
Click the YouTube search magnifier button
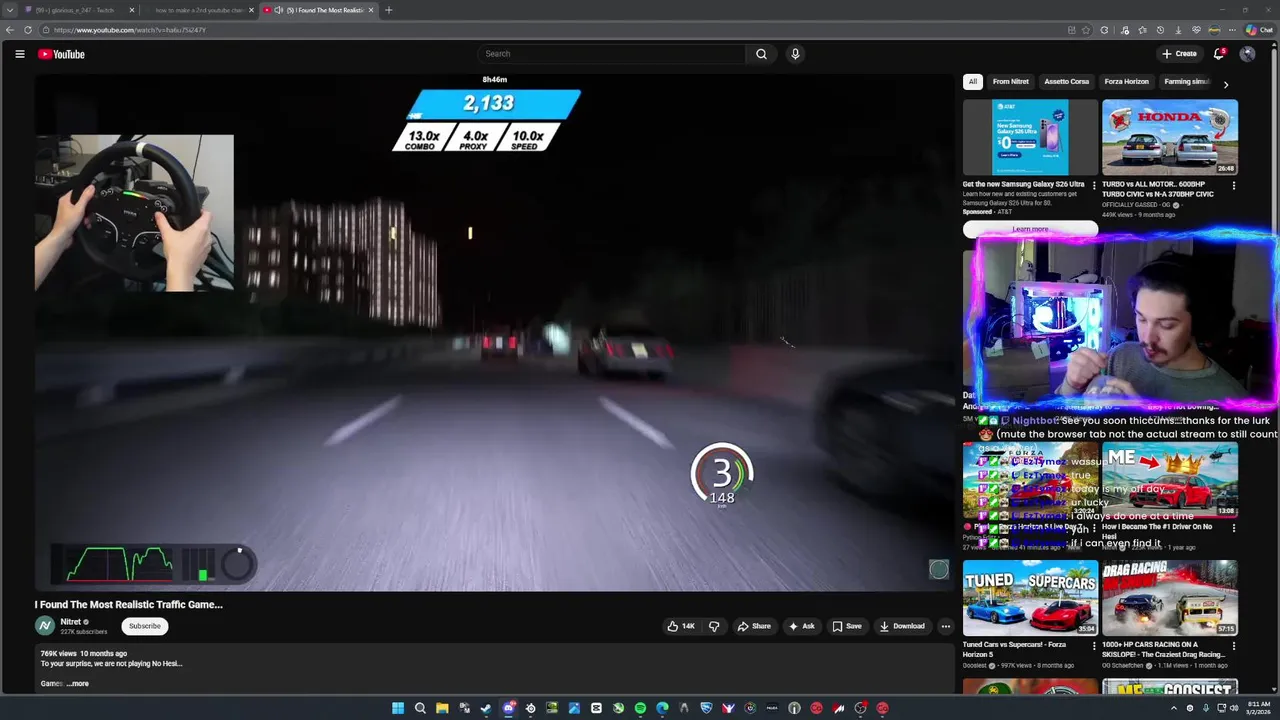tap(761, 54)
